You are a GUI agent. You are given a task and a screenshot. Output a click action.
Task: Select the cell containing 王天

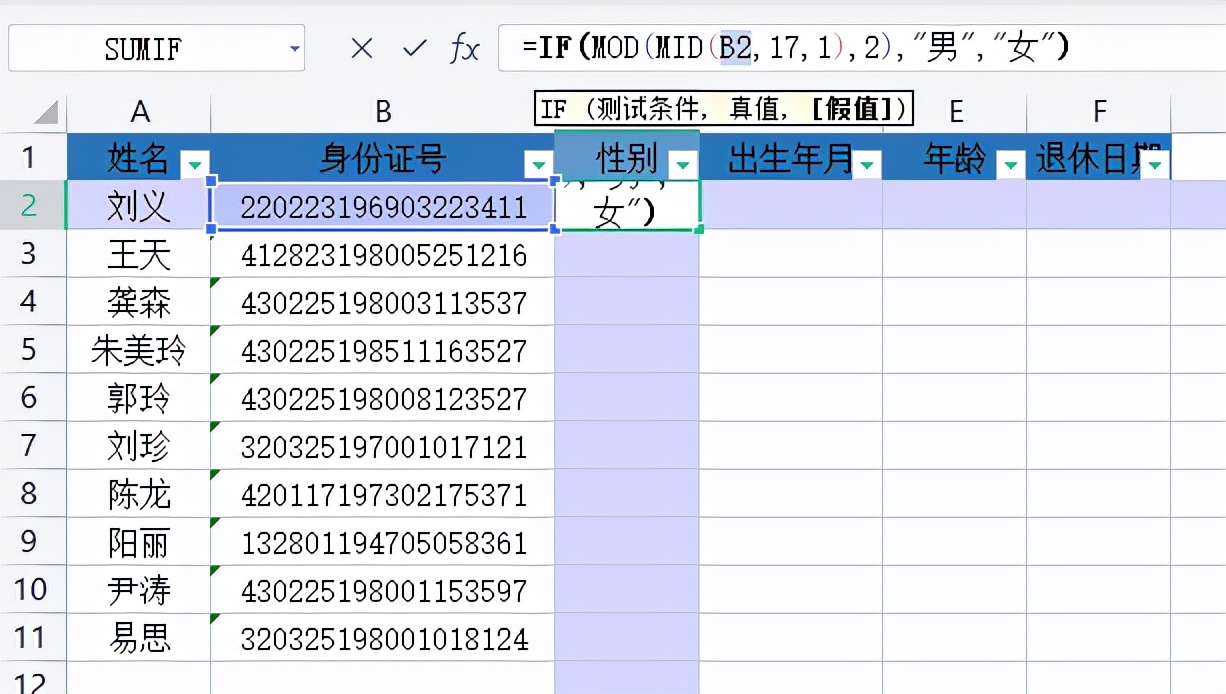tap(139, 254)
